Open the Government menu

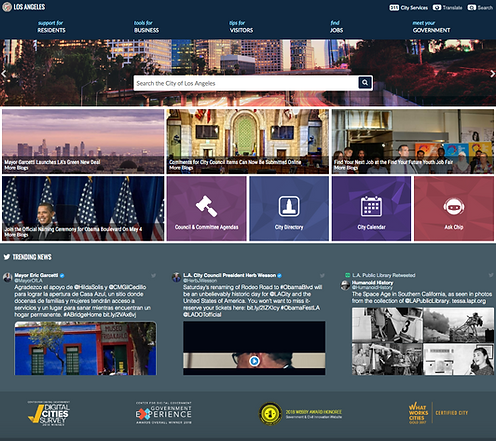[x=431, y=27]
